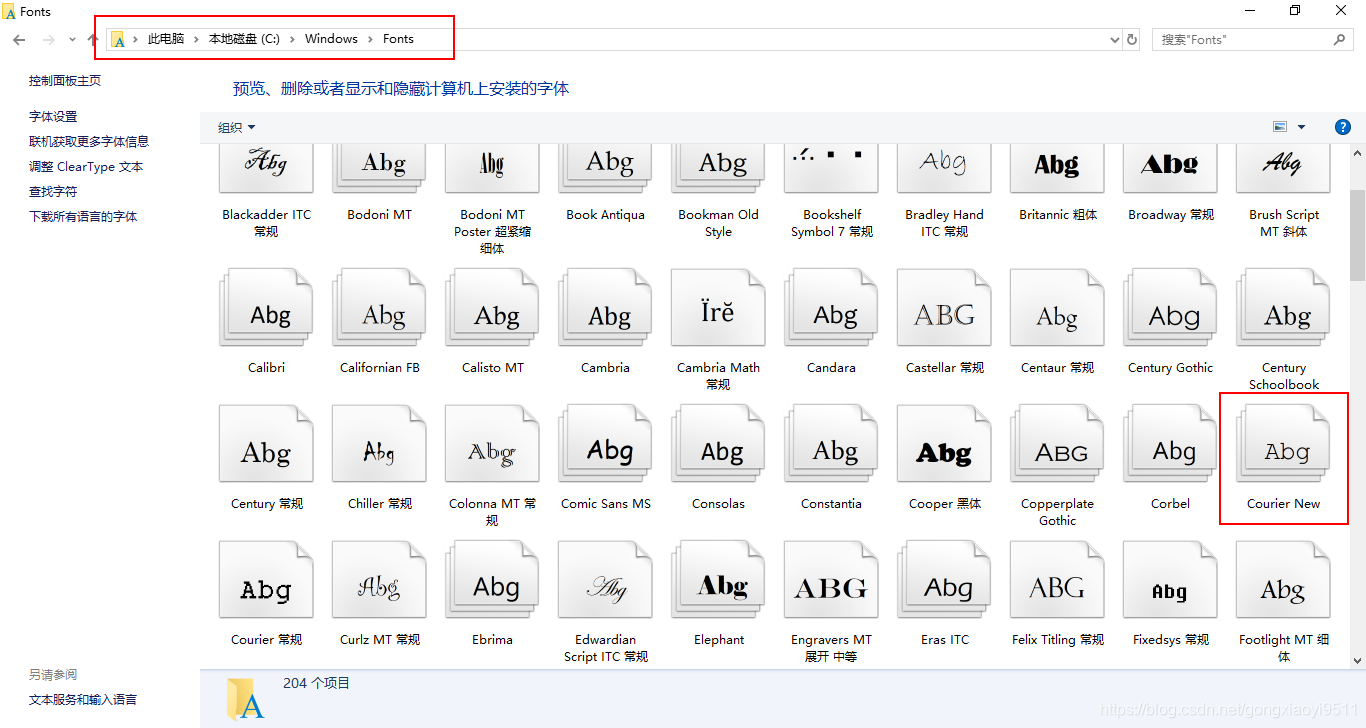
Task: Open 控制面板主页 link
Action: point(65,81)
